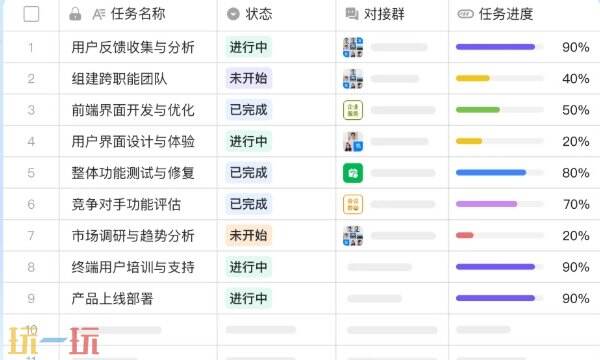Image resolution: width=600 pixels, height=360 pixels.
Task: Tick the select-all checkbox in the header
Action: pos(31,14)
